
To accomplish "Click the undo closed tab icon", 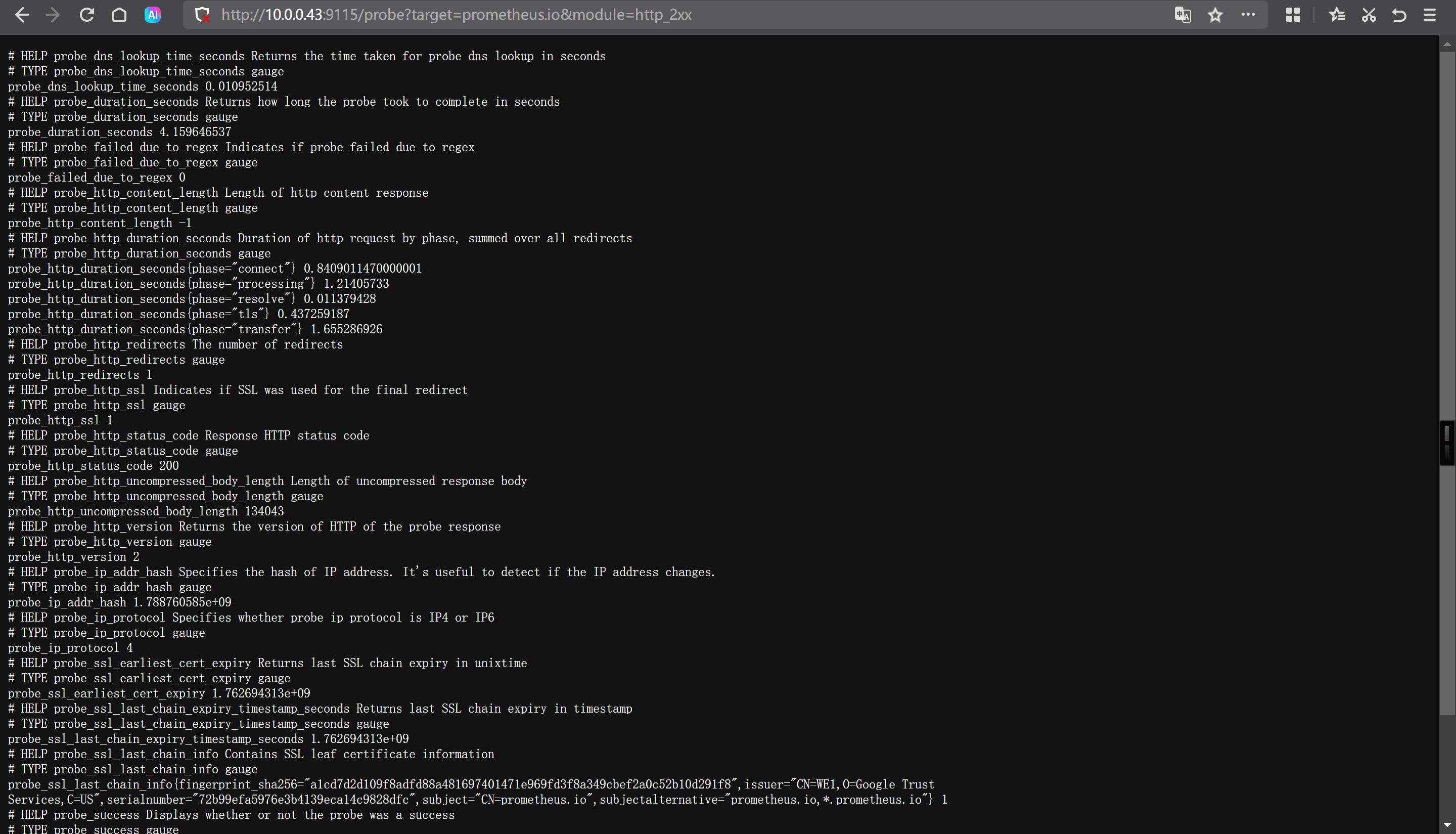I will pyautogui.click(x=1399, y=15).
